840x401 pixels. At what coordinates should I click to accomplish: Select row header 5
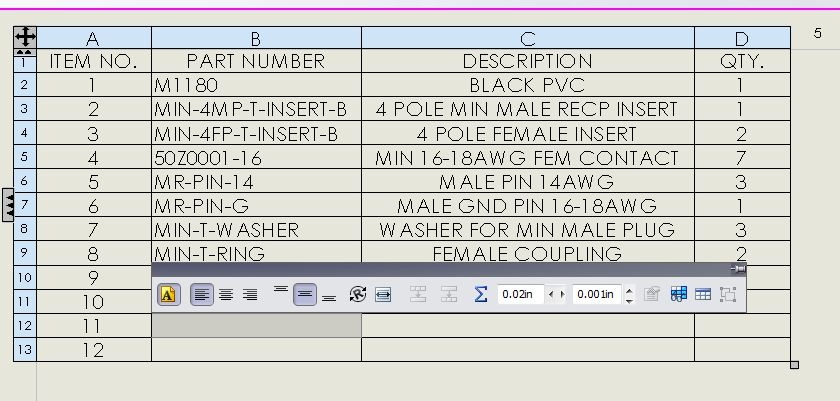click(25, 157)
